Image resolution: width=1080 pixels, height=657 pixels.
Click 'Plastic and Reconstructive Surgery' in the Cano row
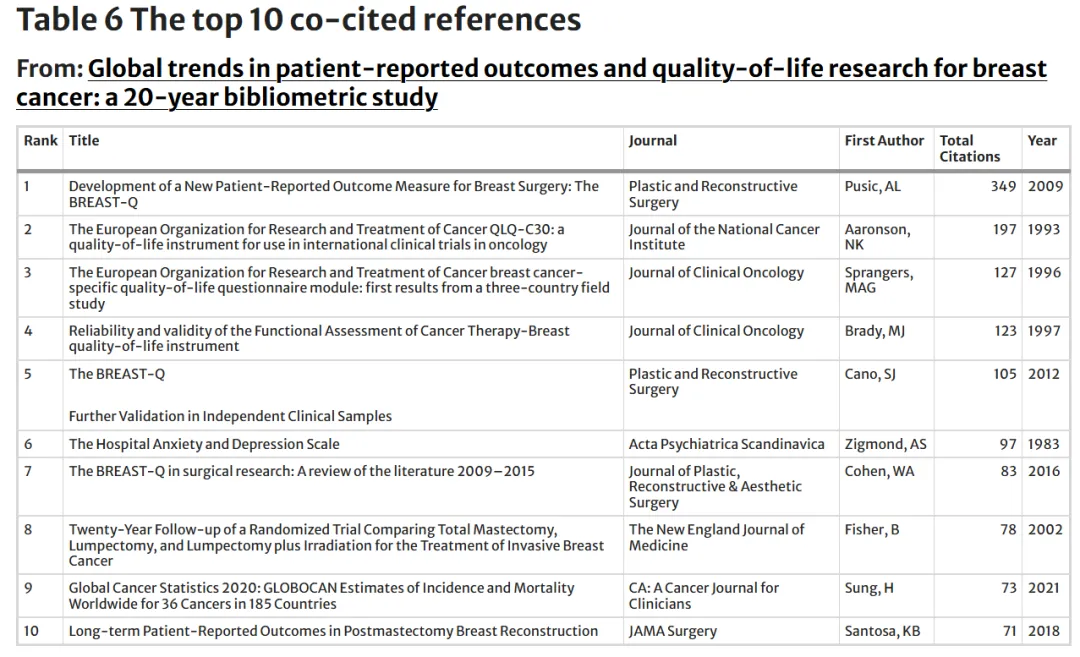click(x=713, y=382)
